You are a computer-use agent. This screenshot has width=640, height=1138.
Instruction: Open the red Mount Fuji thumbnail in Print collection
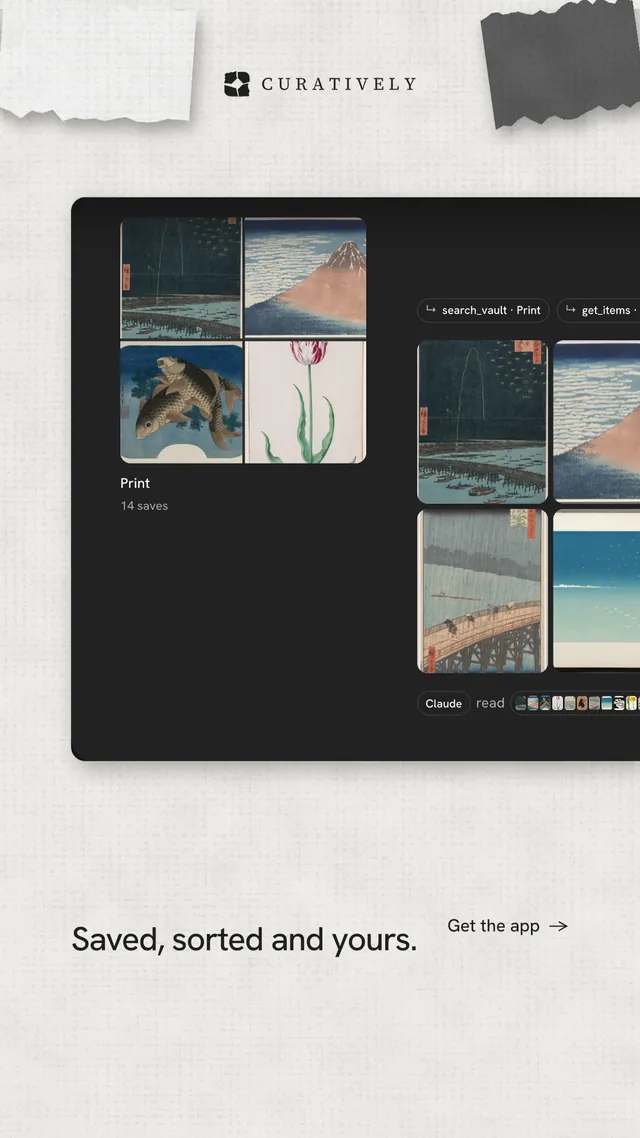click(x=305, y=278)
